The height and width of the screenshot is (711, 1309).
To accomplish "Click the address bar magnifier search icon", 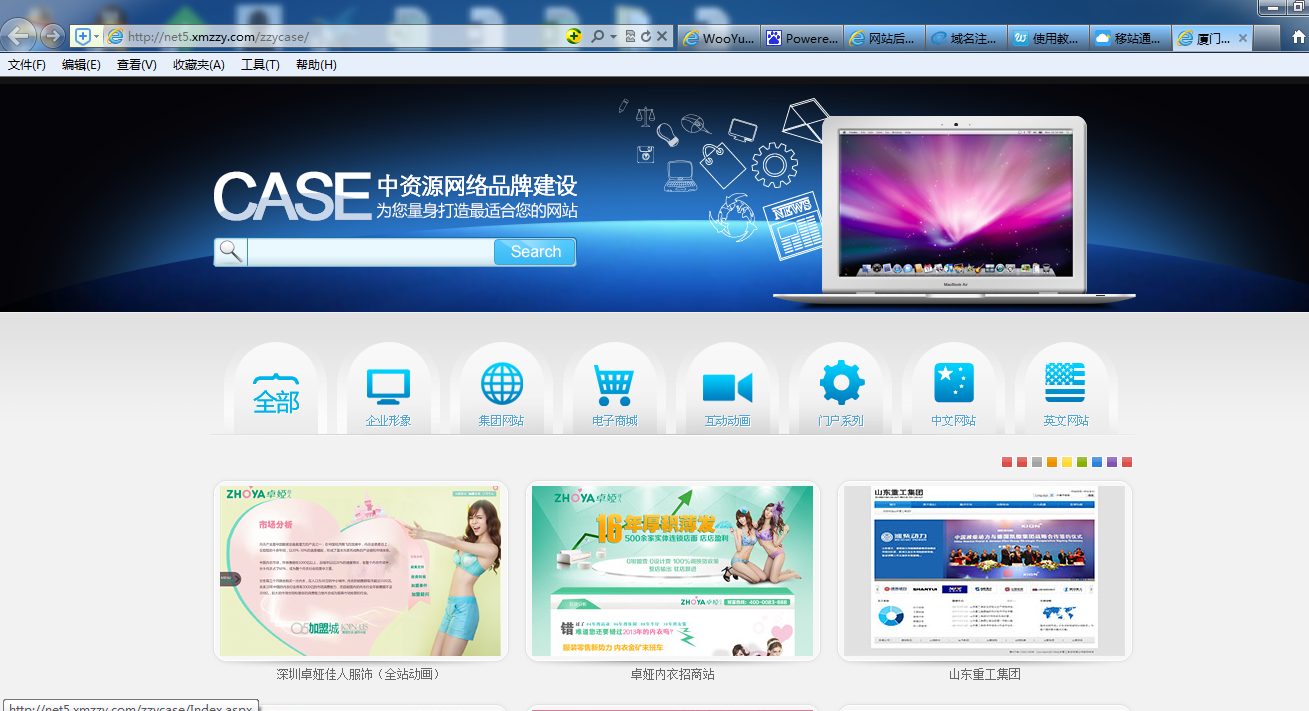I will click(x=597, y=37).
